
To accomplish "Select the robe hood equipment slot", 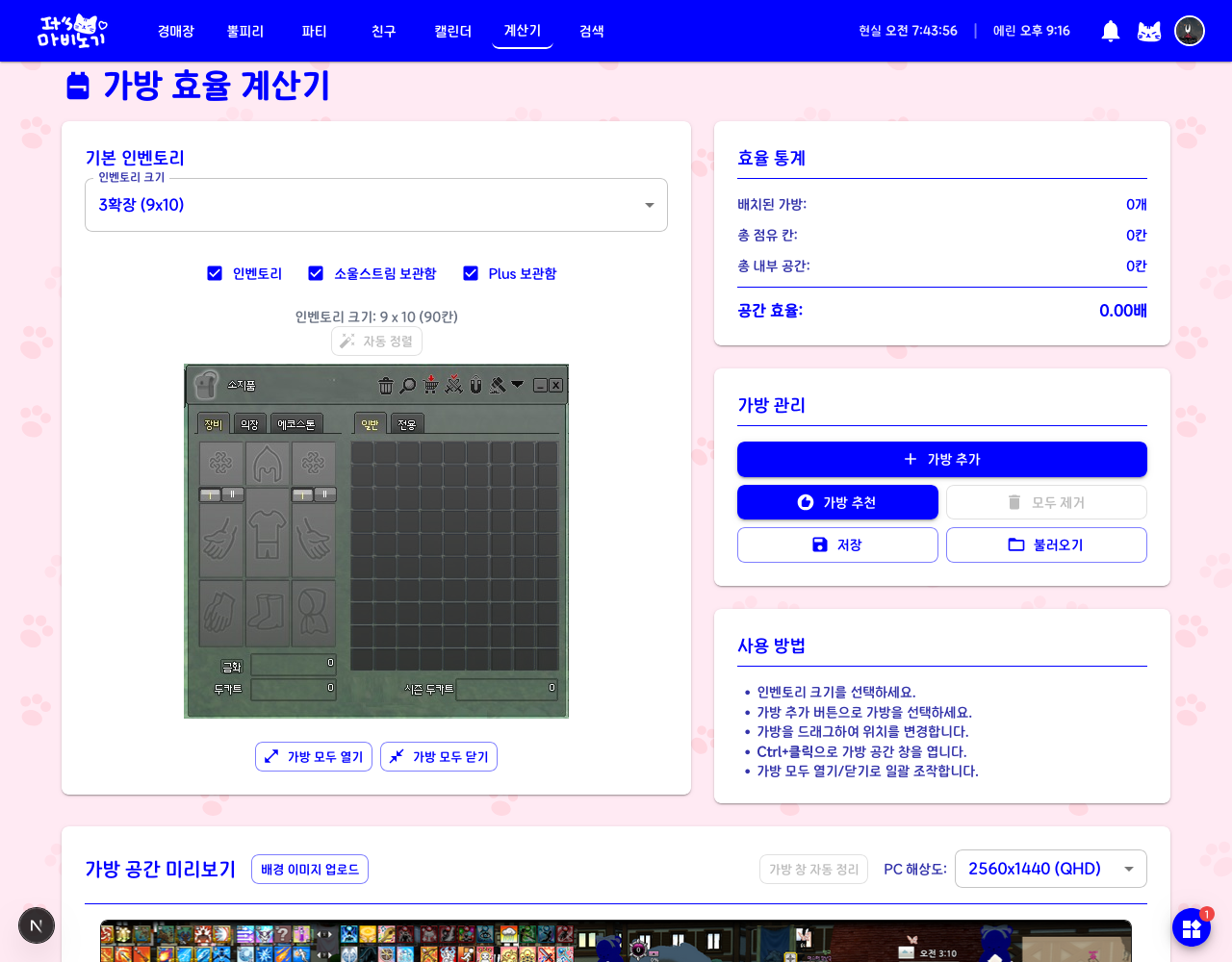I will click(x=314, y=613).
